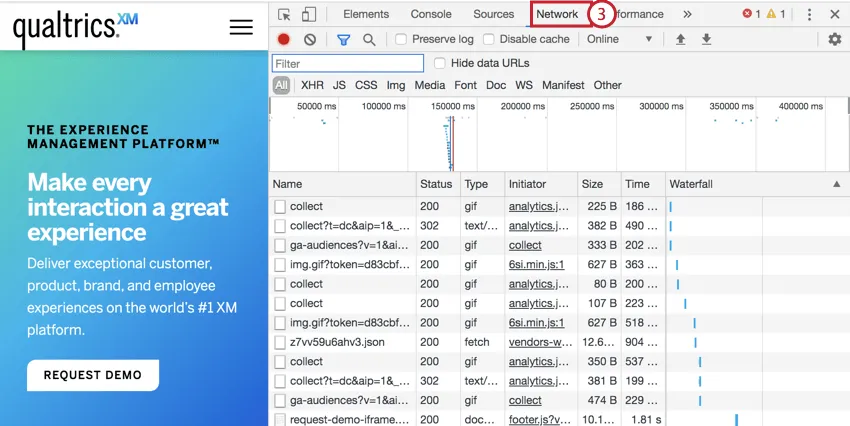The width and height of the screenshot is (850, 426).
Task: Filter requests by Font
Action: coord(466,85)
